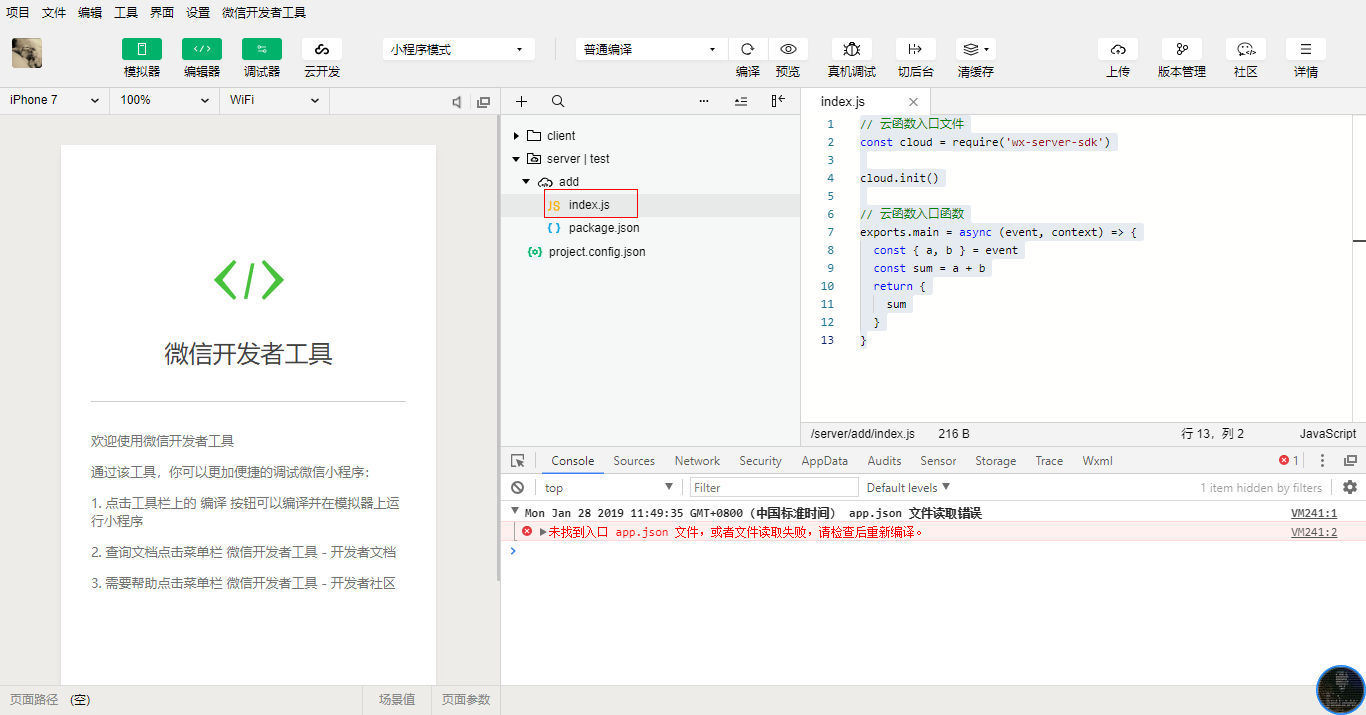The height and width of the screenshot is (715, 1366).
Task: Toggle the Editor panel button
Action: 201,49
